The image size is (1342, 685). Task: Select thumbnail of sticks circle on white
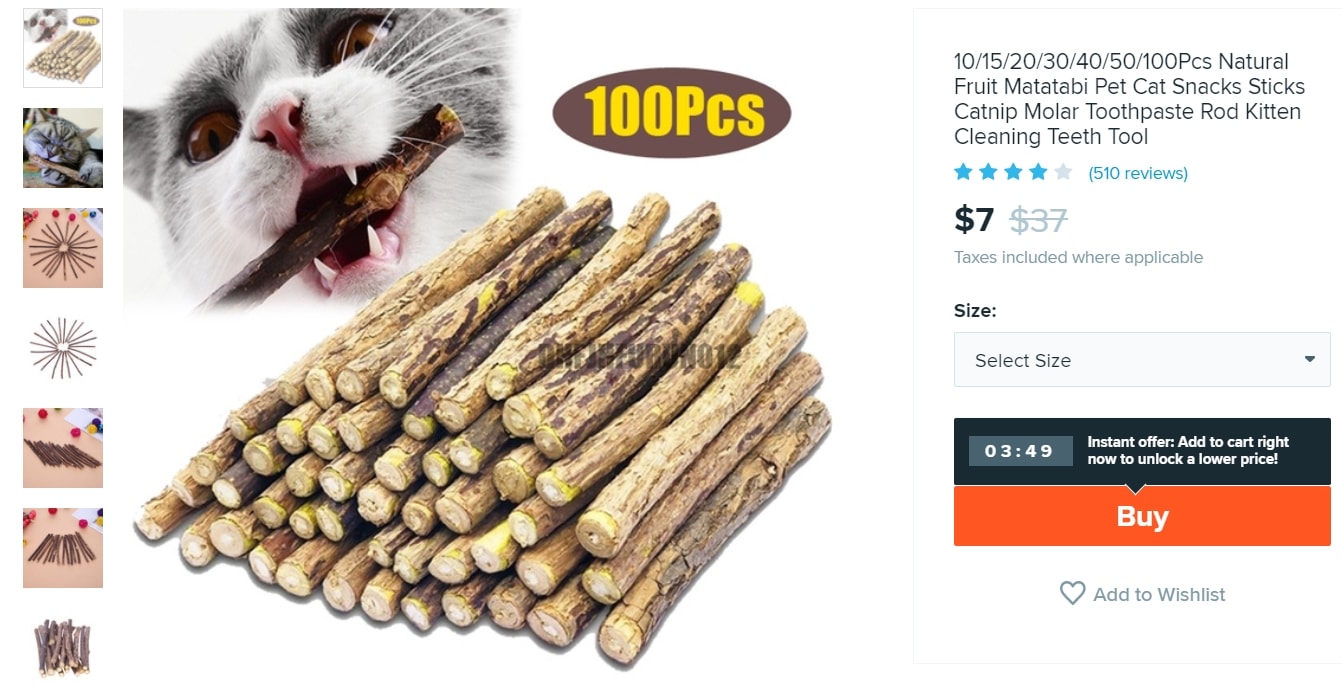(x=63, y=348)
